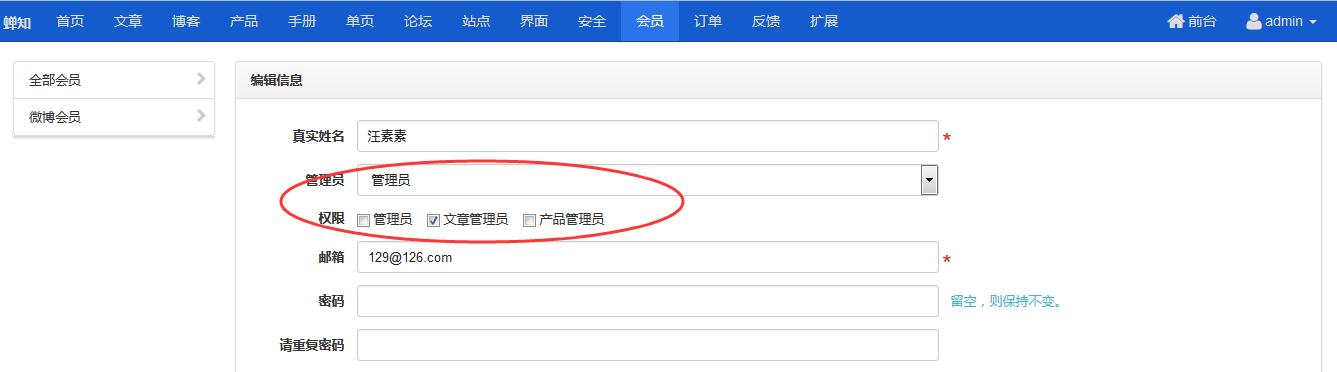Open the 管理员 role dropdown arrow
Screen dimensions: 1337x372
click(929, 180)
